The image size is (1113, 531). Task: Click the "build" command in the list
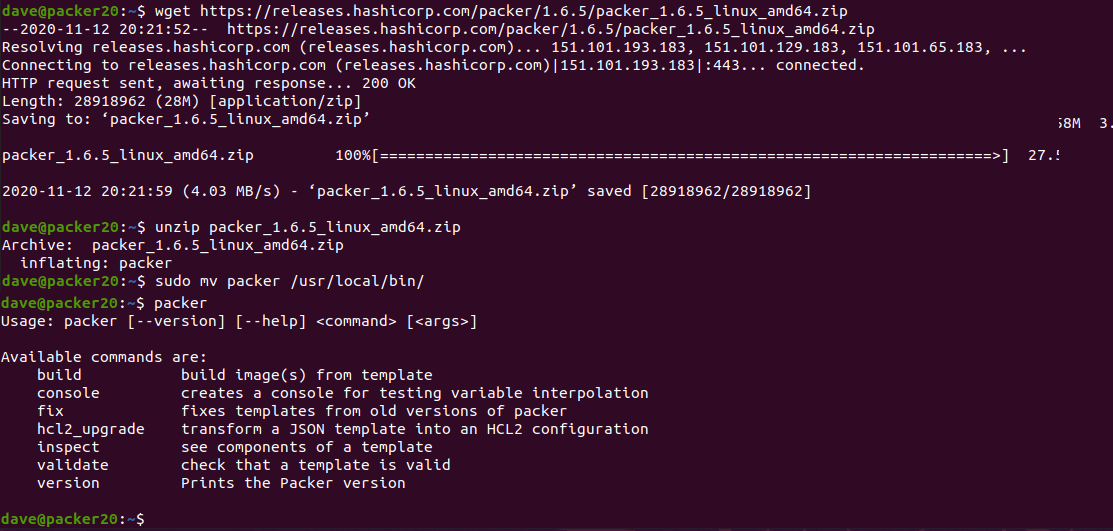click(x=59, y=375)
